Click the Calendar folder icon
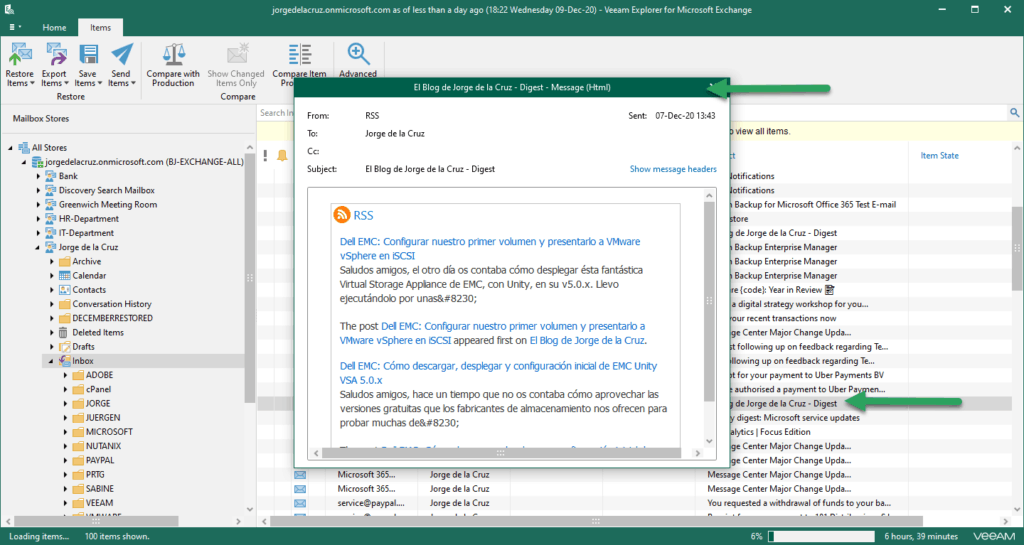The width and height of the screenshot is (1024, 545). [x=65, y=275]
